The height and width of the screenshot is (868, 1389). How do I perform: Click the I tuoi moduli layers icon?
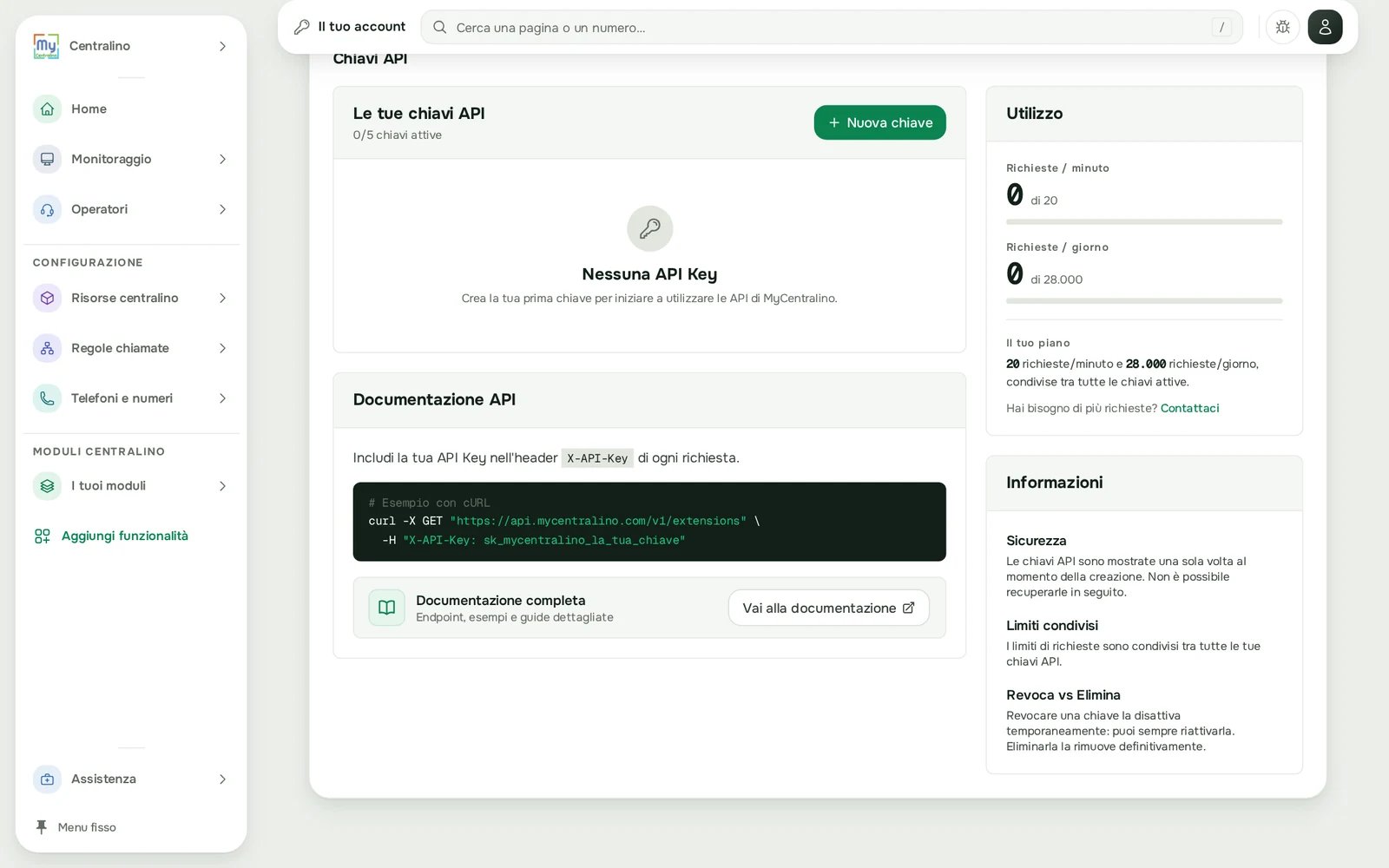[x=47, y=486]
